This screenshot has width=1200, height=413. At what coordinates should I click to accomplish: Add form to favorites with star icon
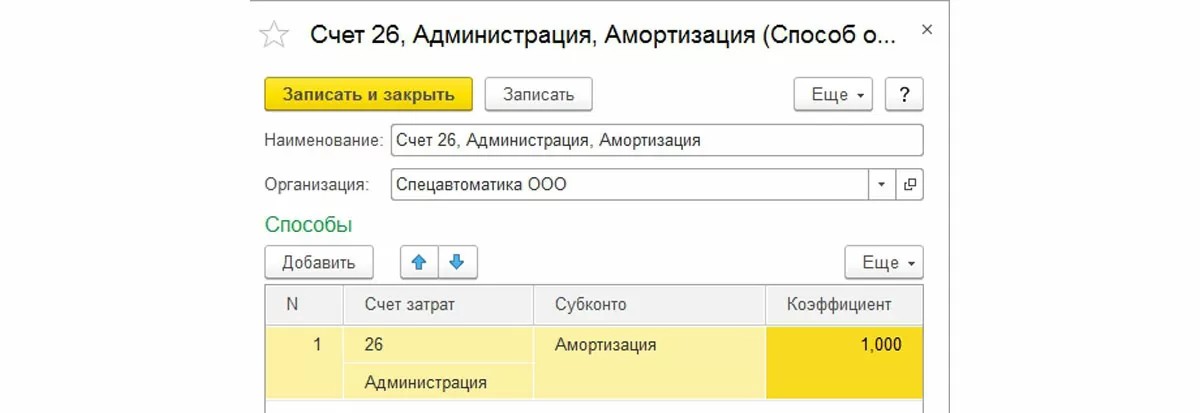point(273,35)
